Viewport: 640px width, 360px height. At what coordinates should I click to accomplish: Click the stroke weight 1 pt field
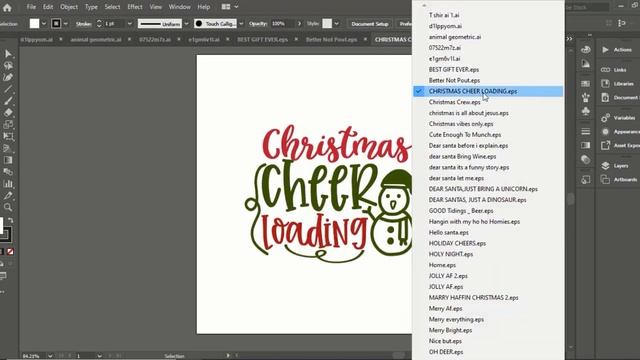point(114,24)
